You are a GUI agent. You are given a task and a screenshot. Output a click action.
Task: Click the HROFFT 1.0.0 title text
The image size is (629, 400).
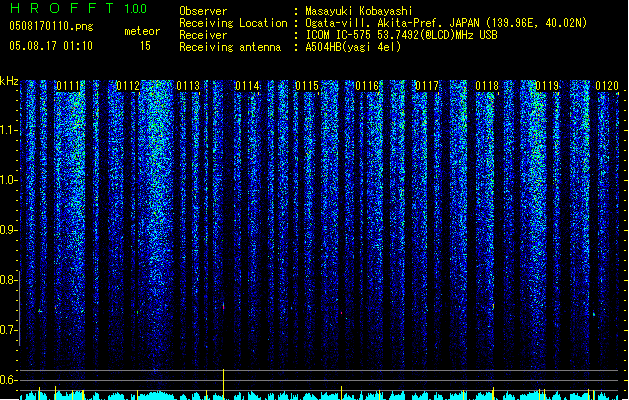pos(78,8)
